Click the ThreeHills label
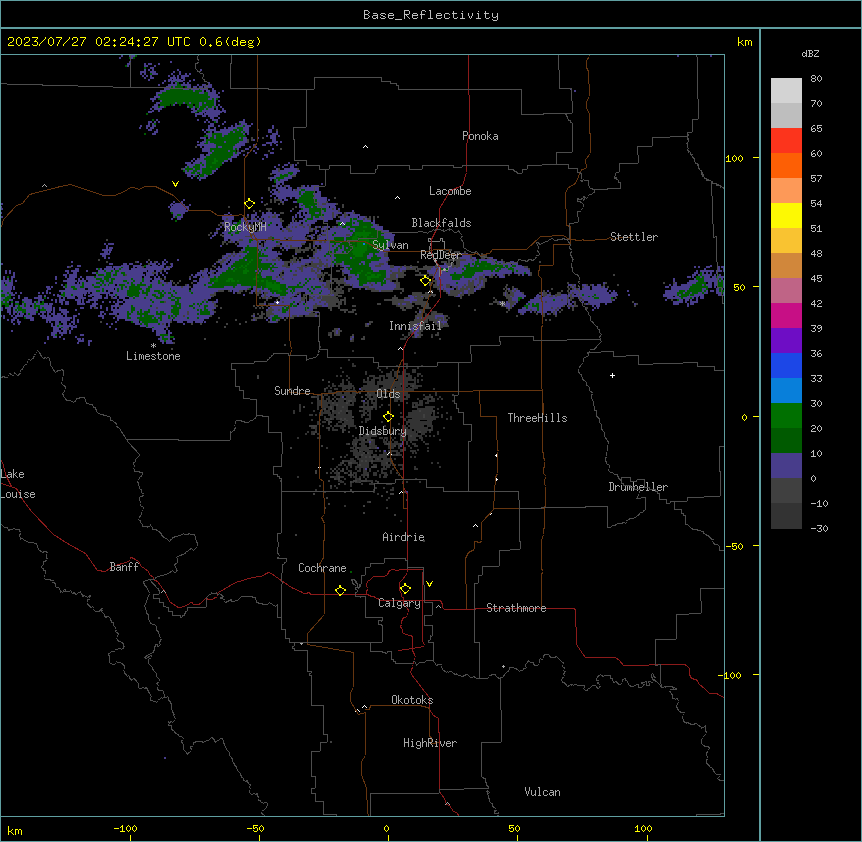Screen dimensions: 862x842 pos(537,418)
